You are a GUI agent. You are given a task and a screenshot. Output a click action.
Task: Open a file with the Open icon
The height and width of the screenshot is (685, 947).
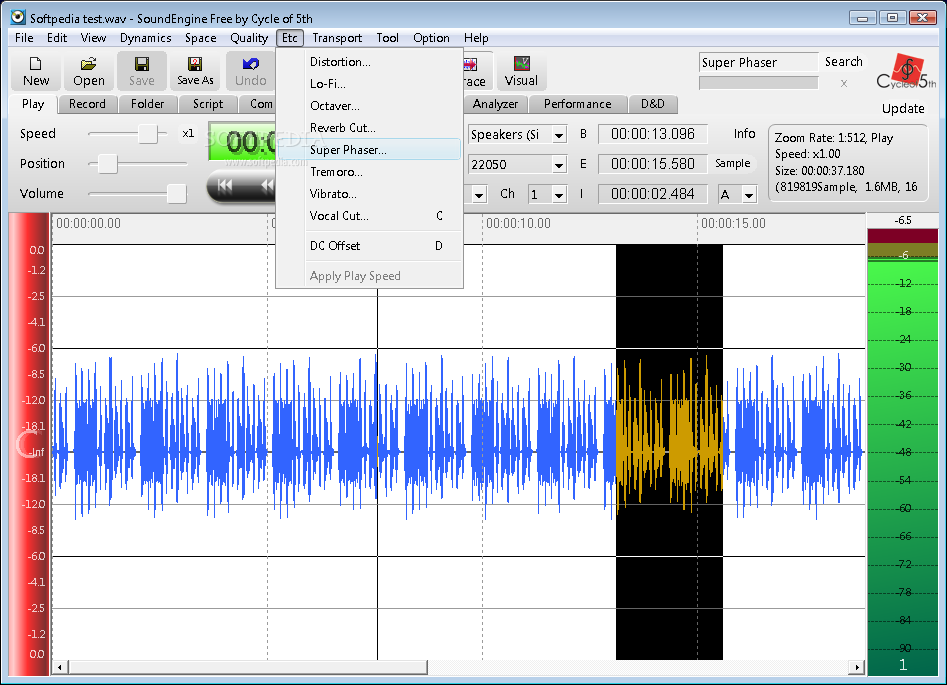click(89, 71)
